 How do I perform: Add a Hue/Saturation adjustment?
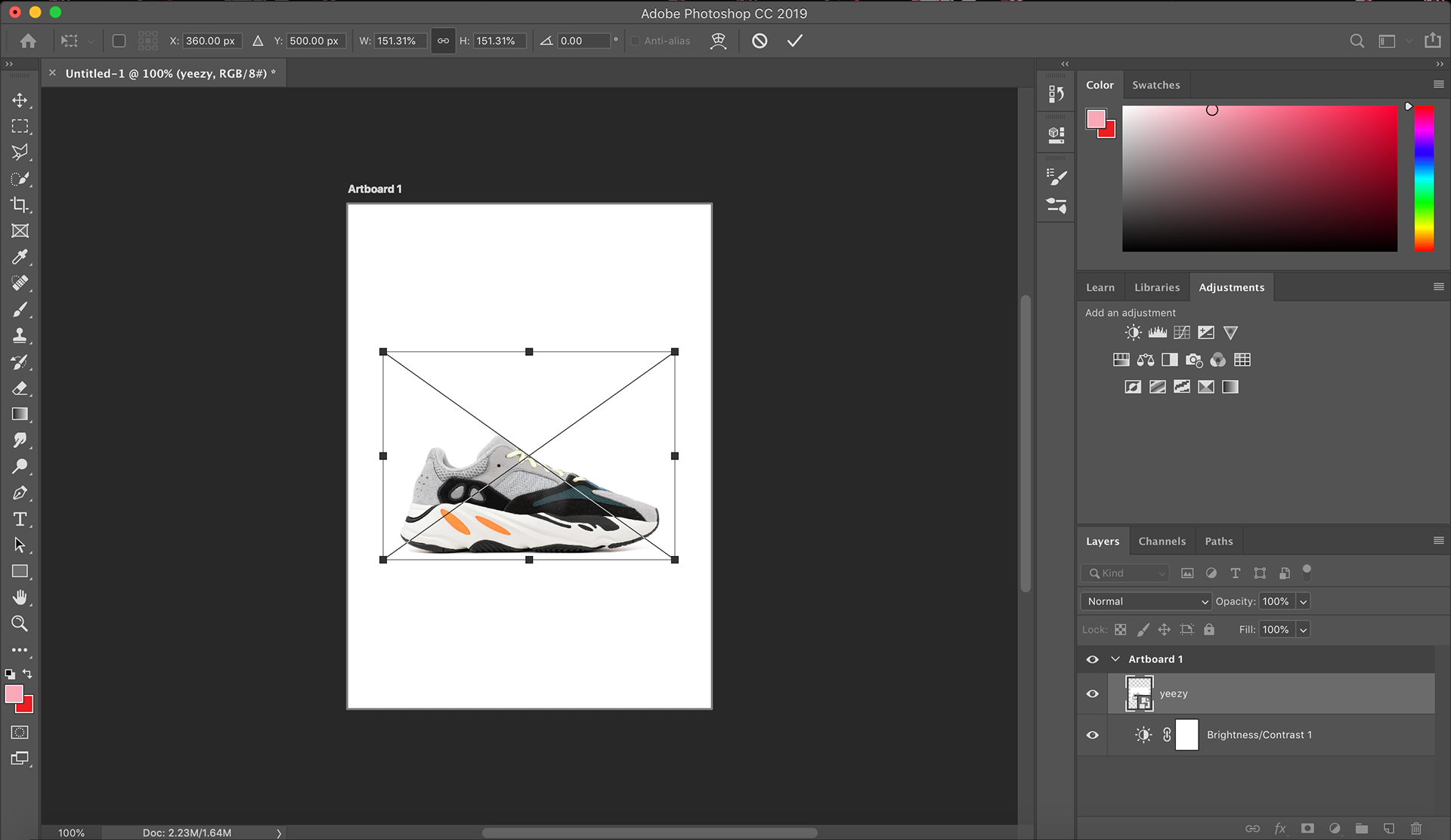click(1122, 360)
